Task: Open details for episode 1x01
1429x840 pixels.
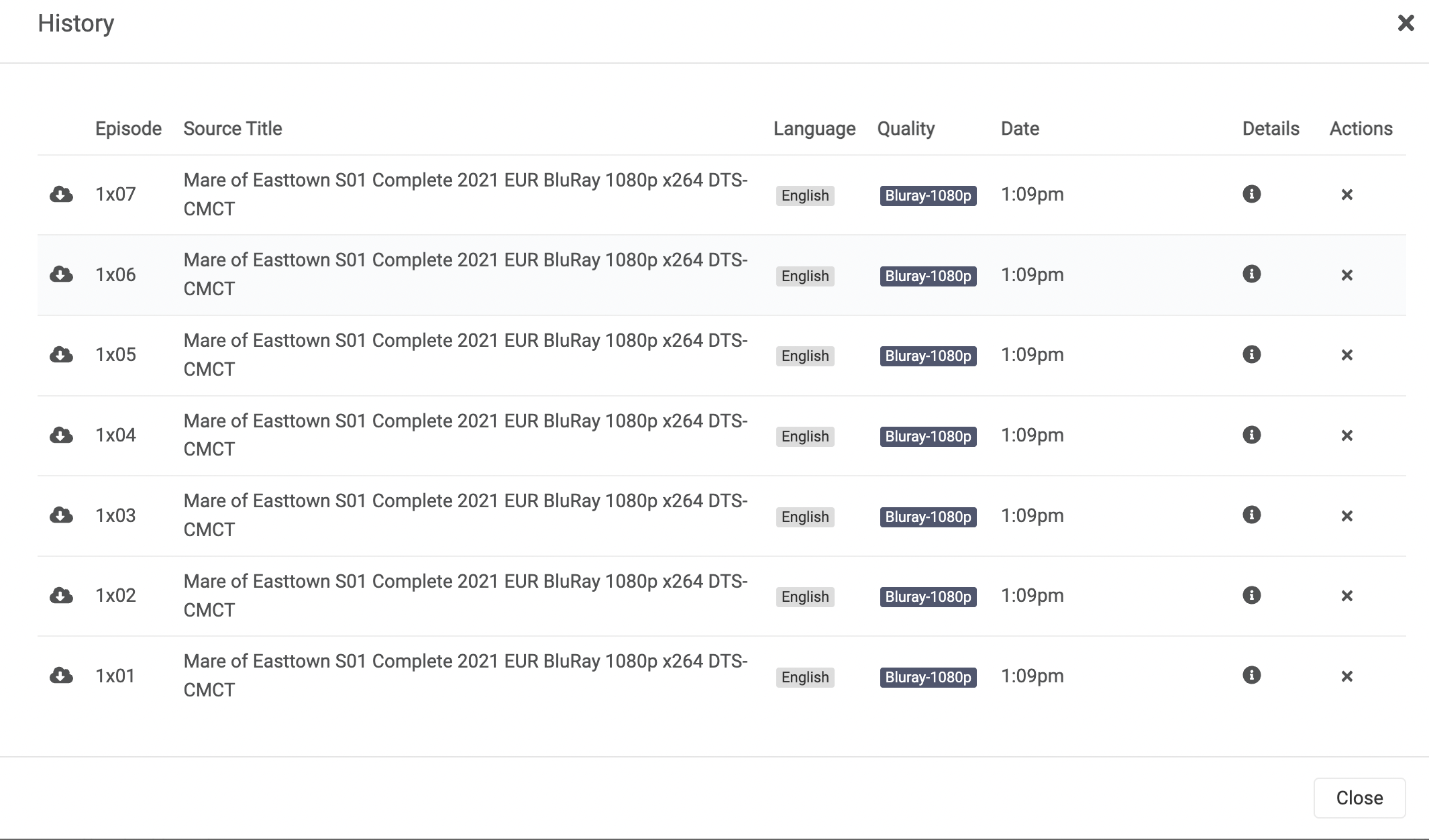Action: pos(1252,676)
